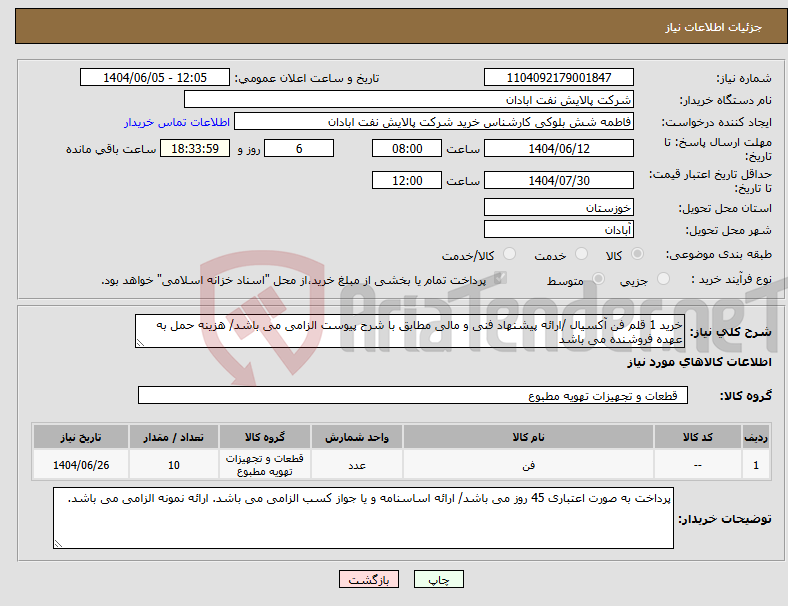Click the اطلاعات کالاهای مورد نیاز heading

click(x=699, y=362)
